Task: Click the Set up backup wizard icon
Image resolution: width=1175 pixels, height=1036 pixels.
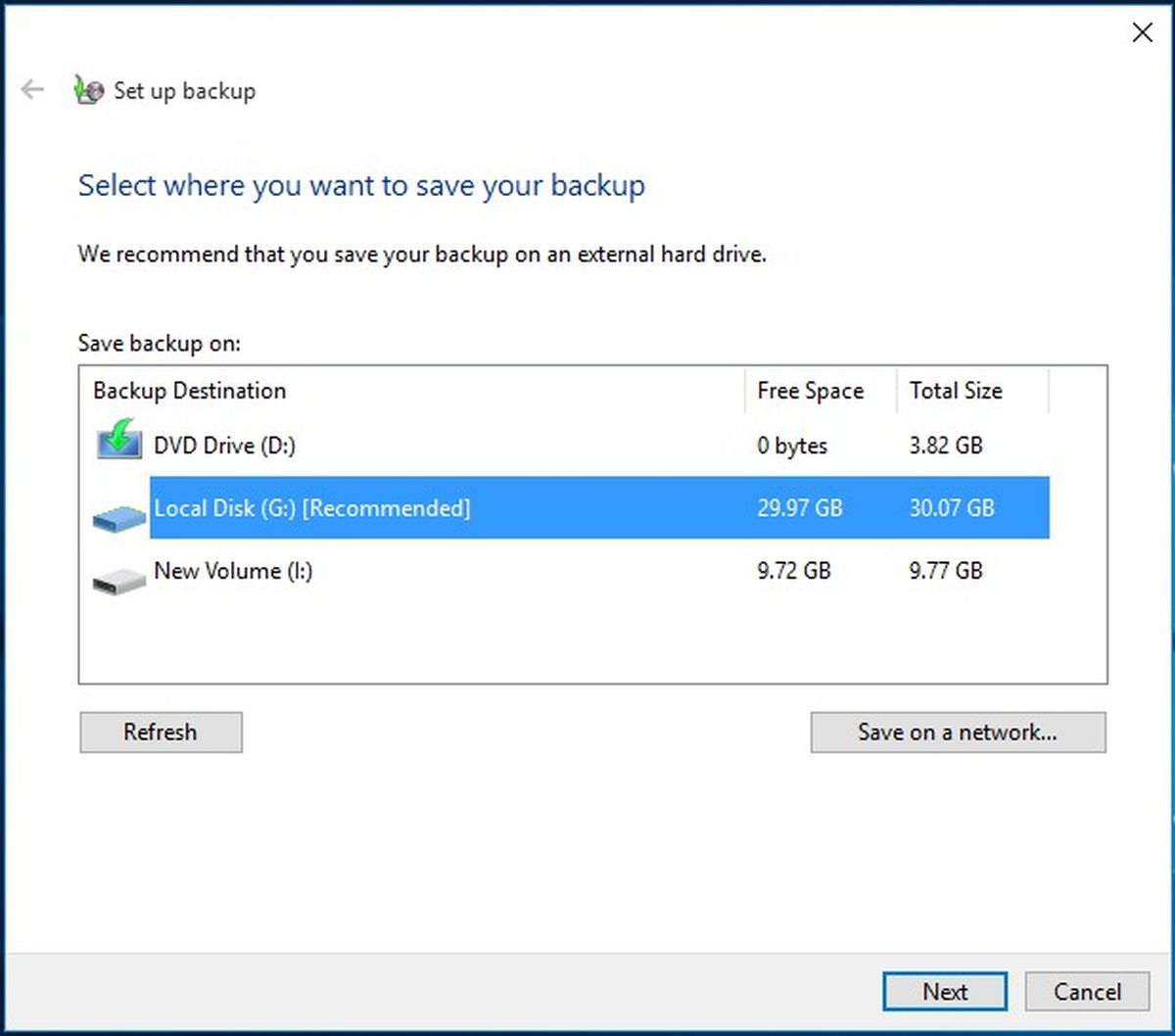Action: pos(89,91)
